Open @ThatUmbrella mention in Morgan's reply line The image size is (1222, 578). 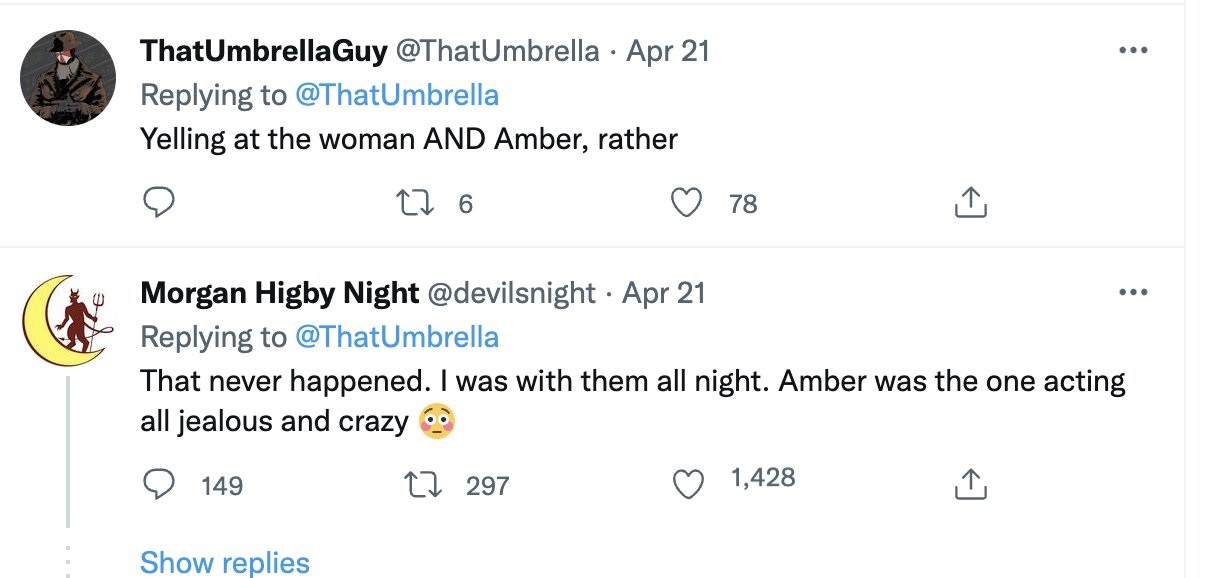(397, 337)
